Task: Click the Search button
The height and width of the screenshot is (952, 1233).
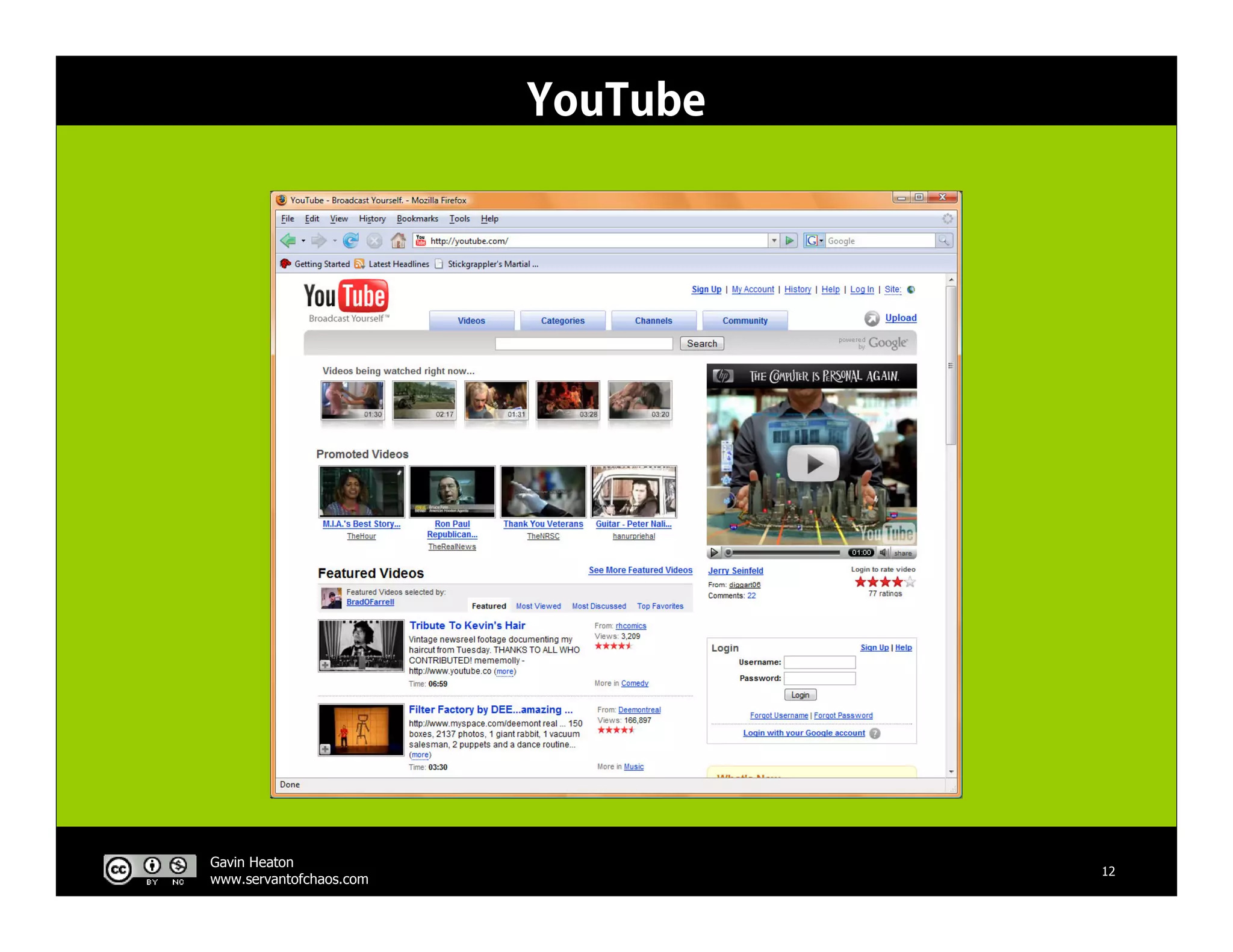Action: click(x=702, y=344)
